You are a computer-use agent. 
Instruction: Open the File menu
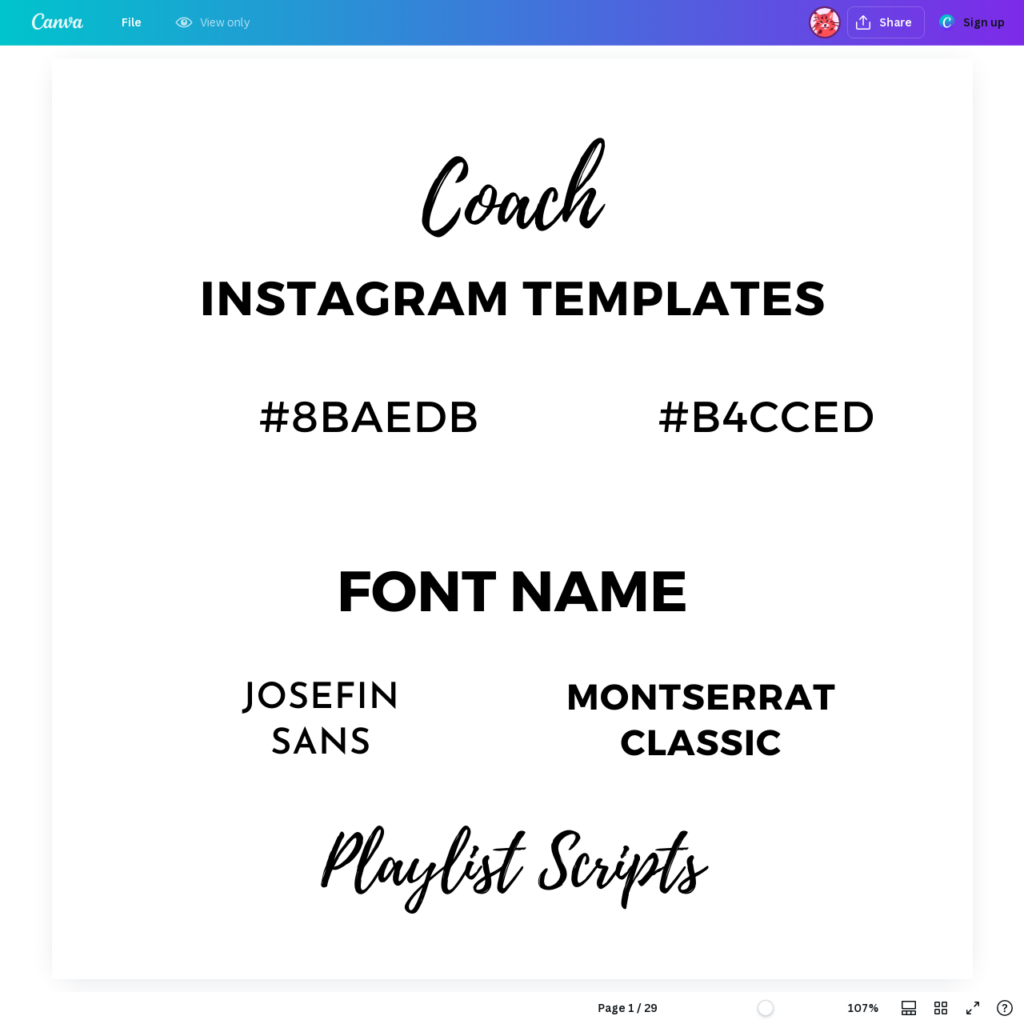coord(131,22)
